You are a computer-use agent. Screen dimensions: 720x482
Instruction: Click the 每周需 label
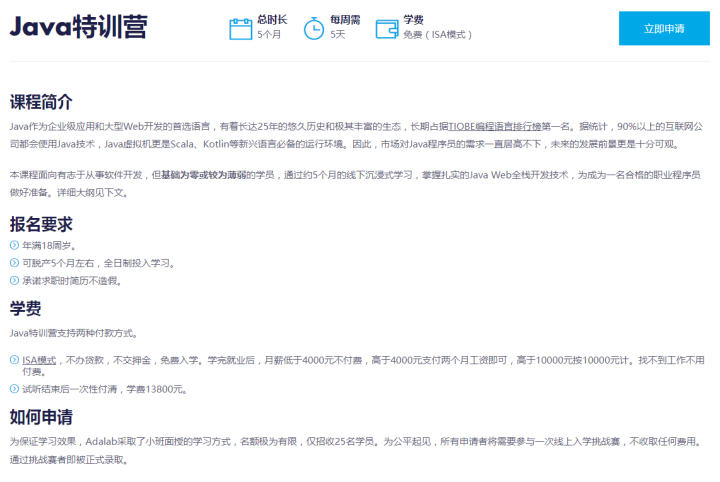click(x=345, y=20)
